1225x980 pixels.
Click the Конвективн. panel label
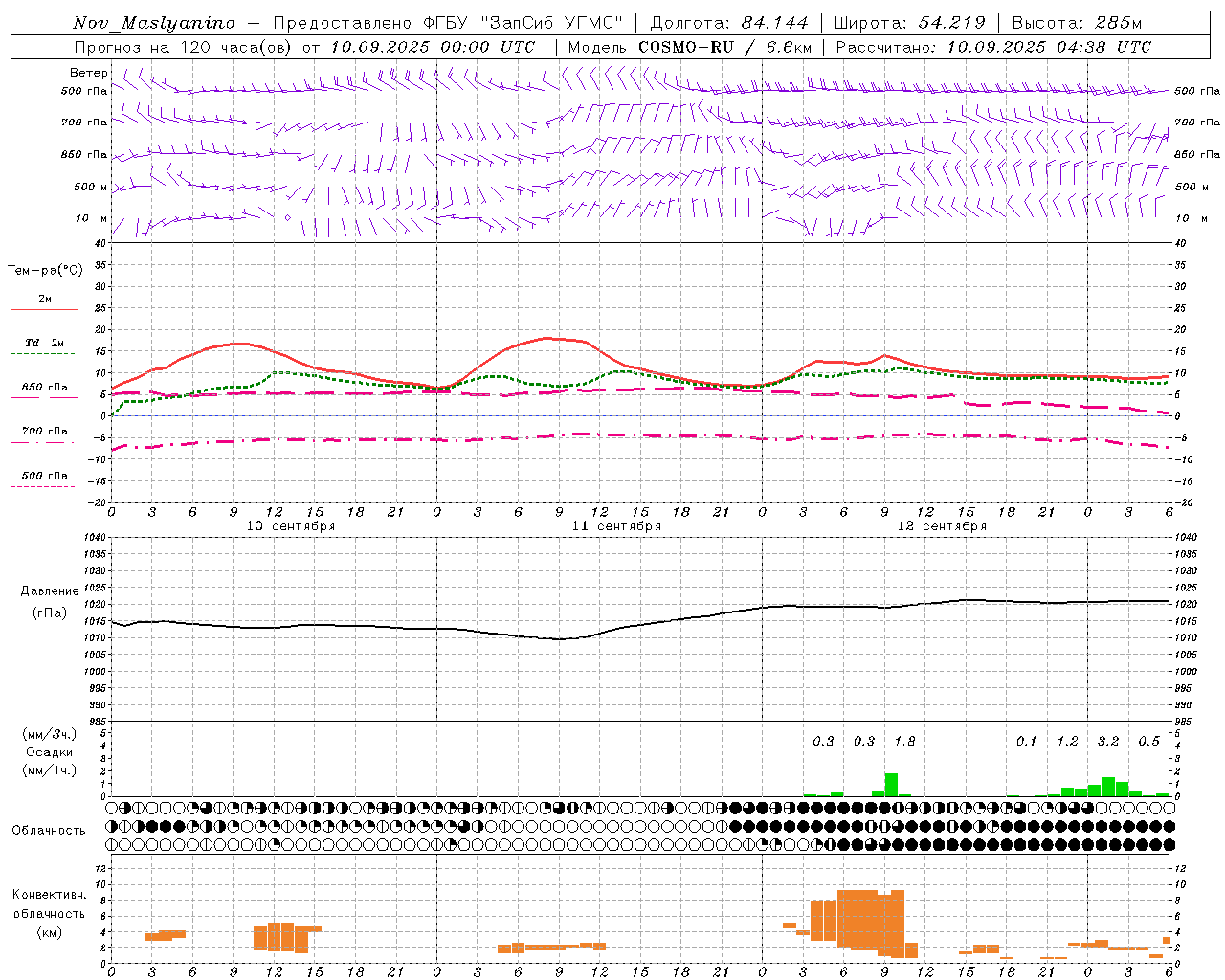click(50, 895)
